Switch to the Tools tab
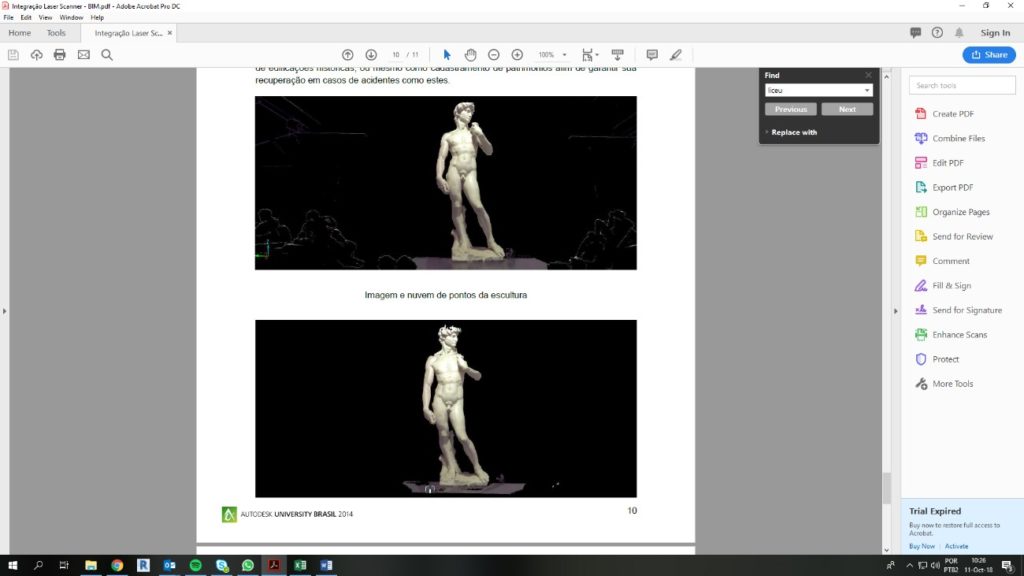Image resolution: width=1024 pixels, height=576 pixels. (56, 33)
